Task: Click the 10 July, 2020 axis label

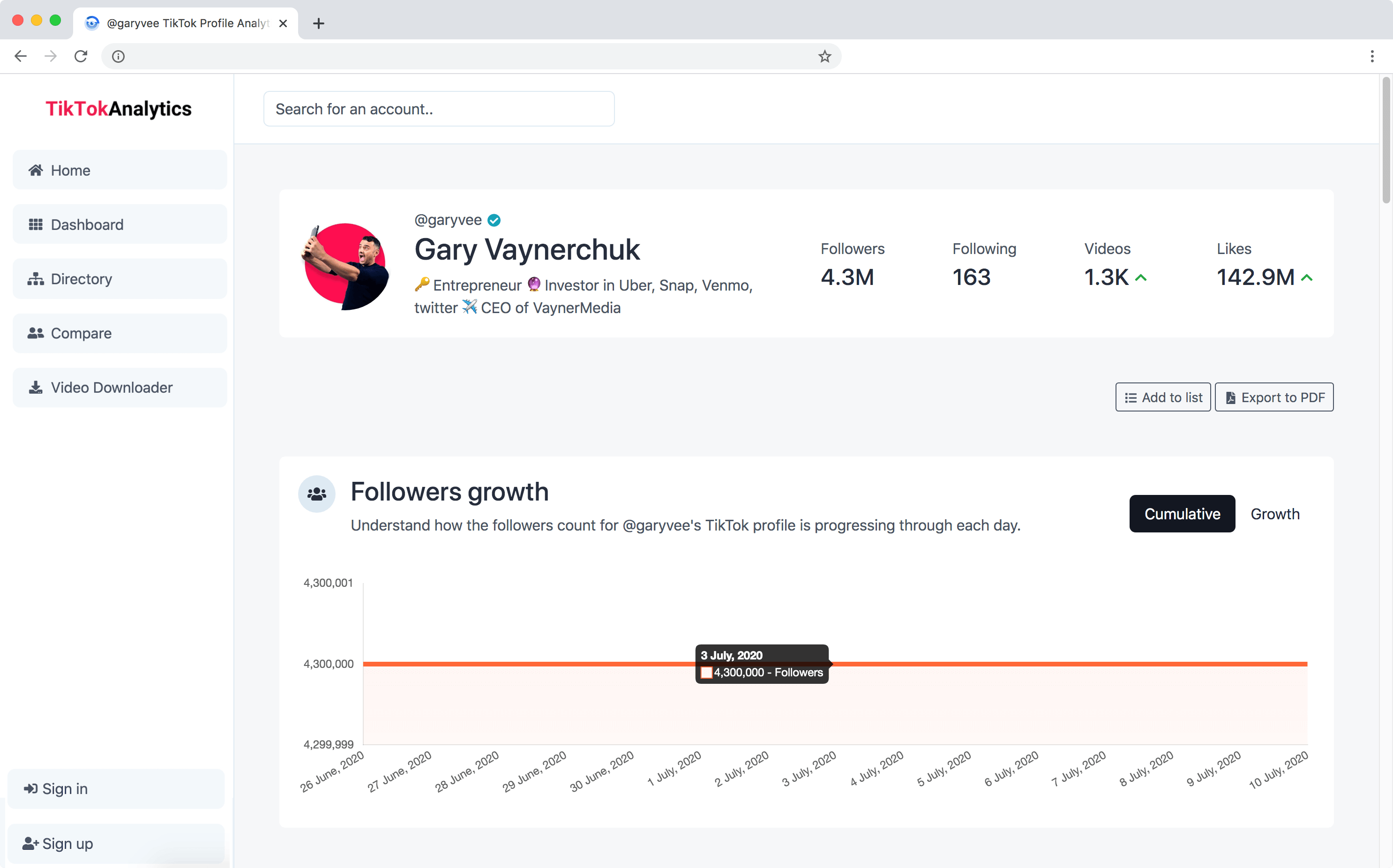Action: click(x=1278, y=771)
